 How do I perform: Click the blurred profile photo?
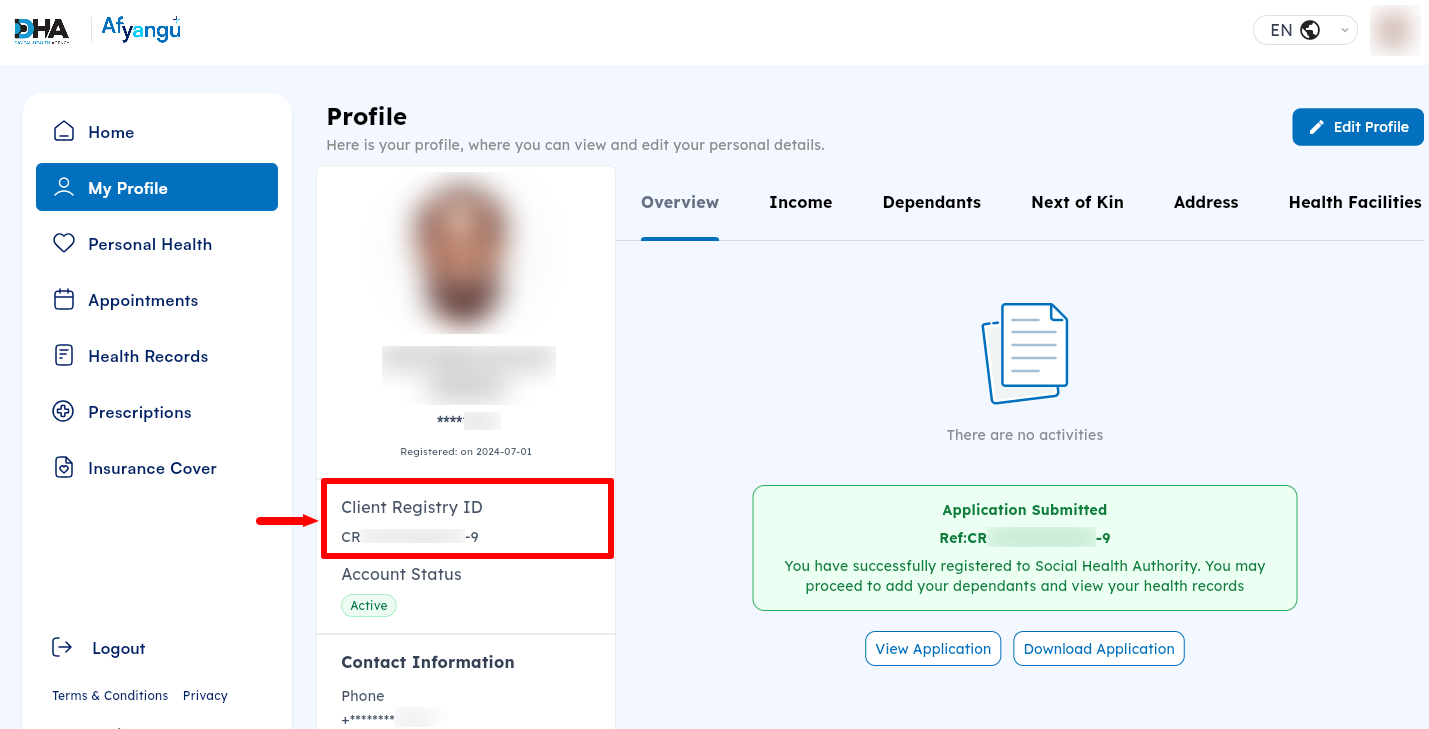point(465,255)
